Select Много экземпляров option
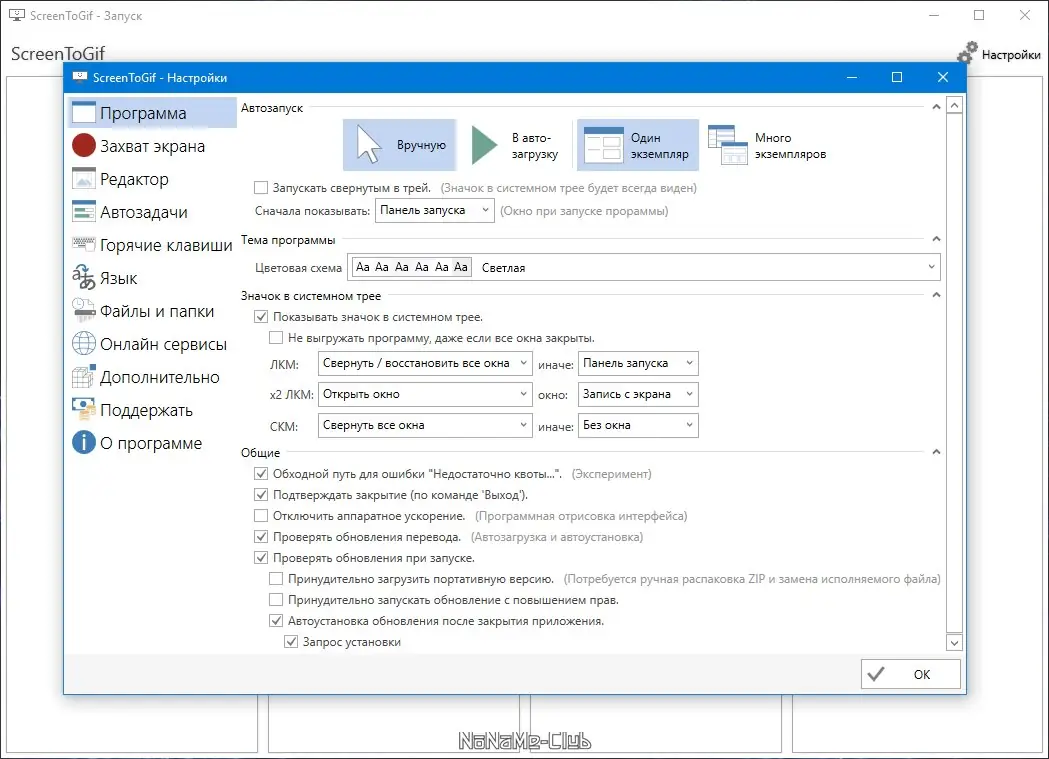 pyautogui.click(x=767, y=145)
